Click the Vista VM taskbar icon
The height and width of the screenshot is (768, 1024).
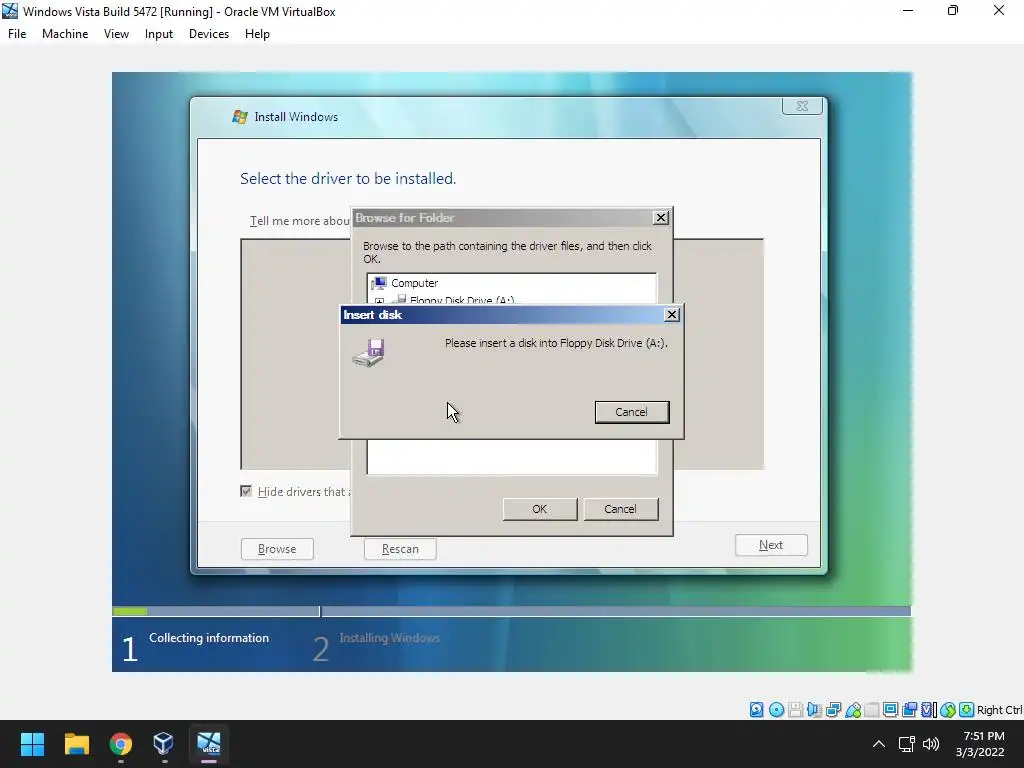click(x=209, y=744)
